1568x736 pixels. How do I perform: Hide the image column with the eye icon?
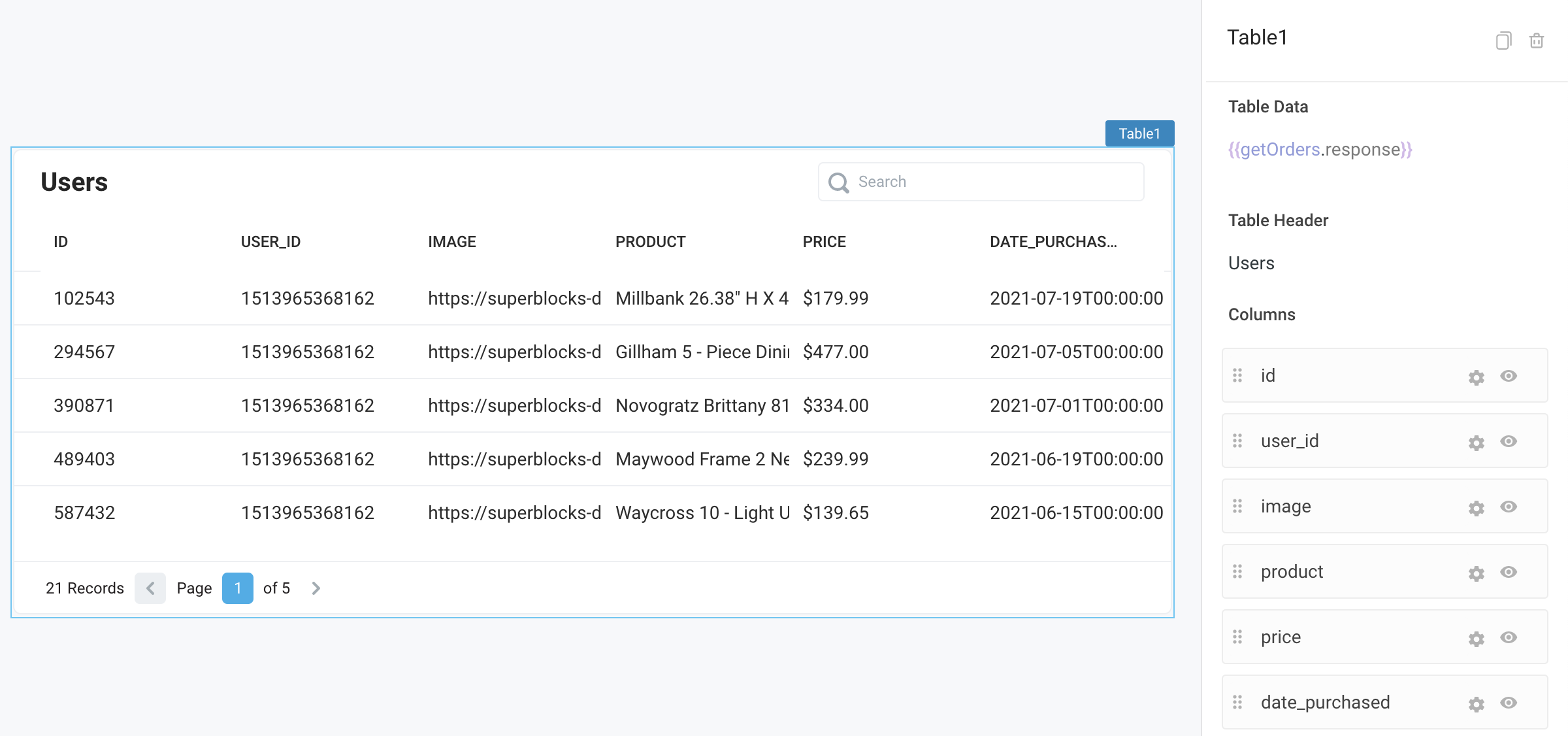click(1509, 508)
